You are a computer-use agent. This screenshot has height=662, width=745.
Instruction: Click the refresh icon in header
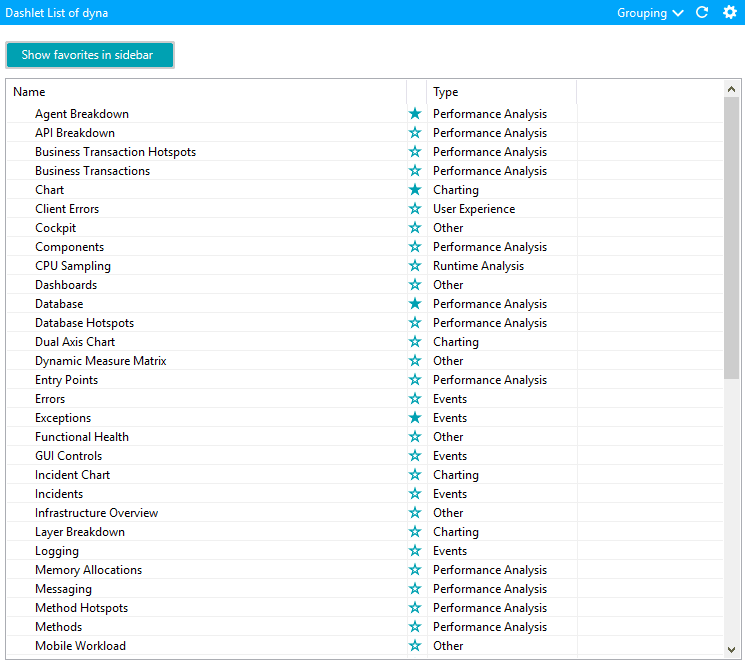point(702,12)
